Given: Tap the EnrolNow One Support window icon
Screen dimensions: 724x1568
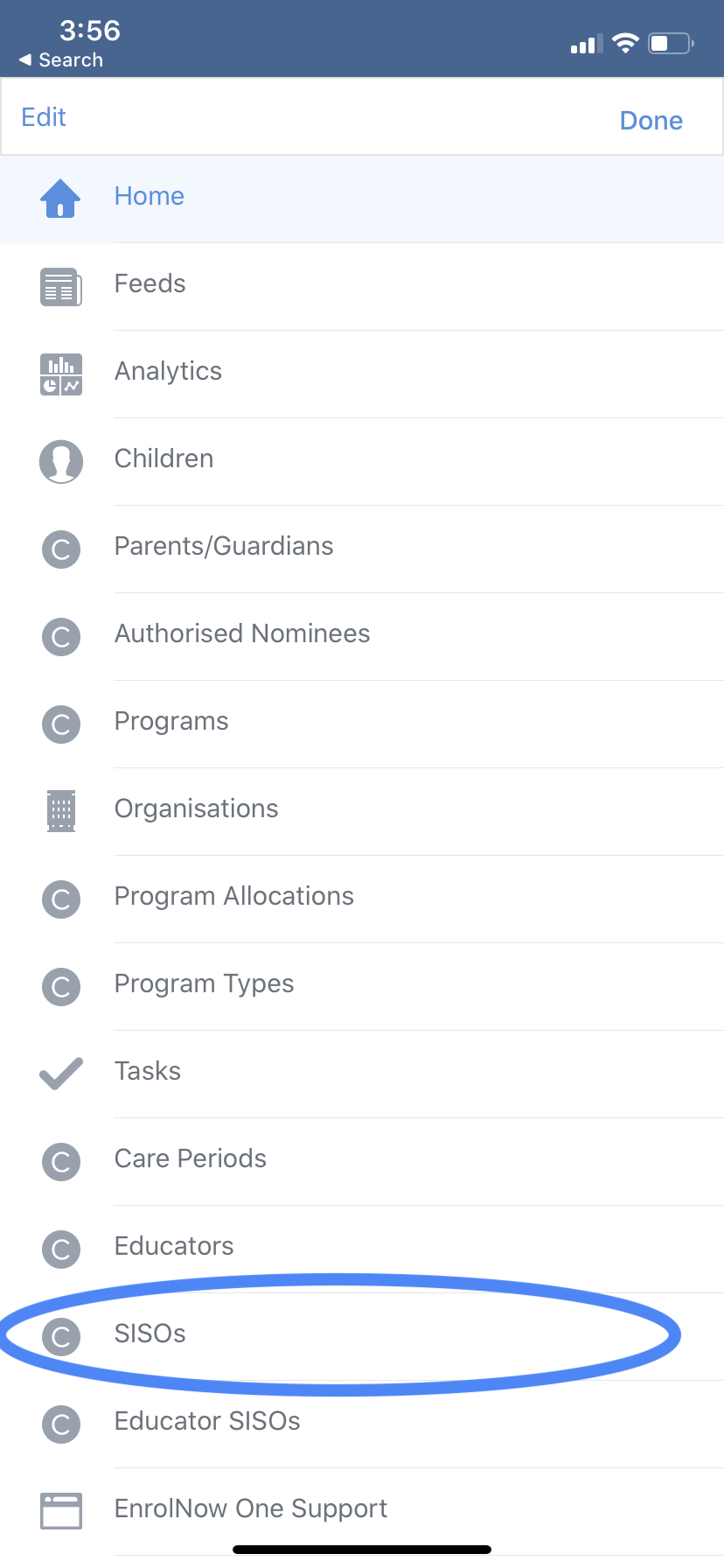Looking at the screenshot, I should [x=60, y=1510].
